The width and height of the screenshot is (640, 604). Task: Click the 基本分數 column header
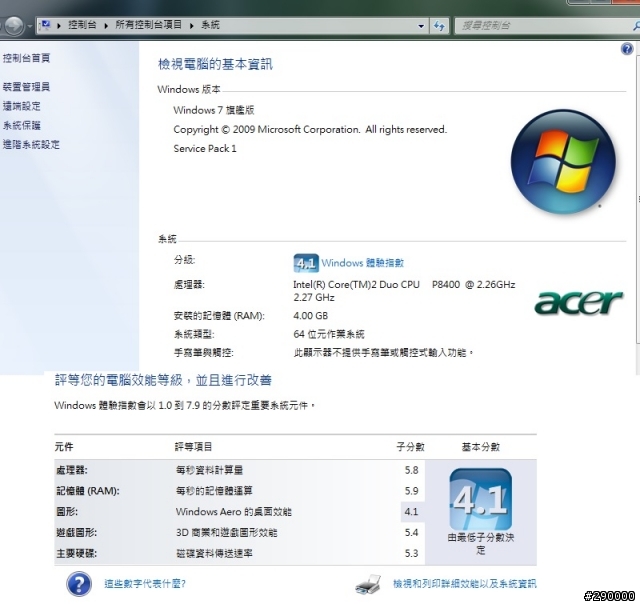tap(481, 447)
